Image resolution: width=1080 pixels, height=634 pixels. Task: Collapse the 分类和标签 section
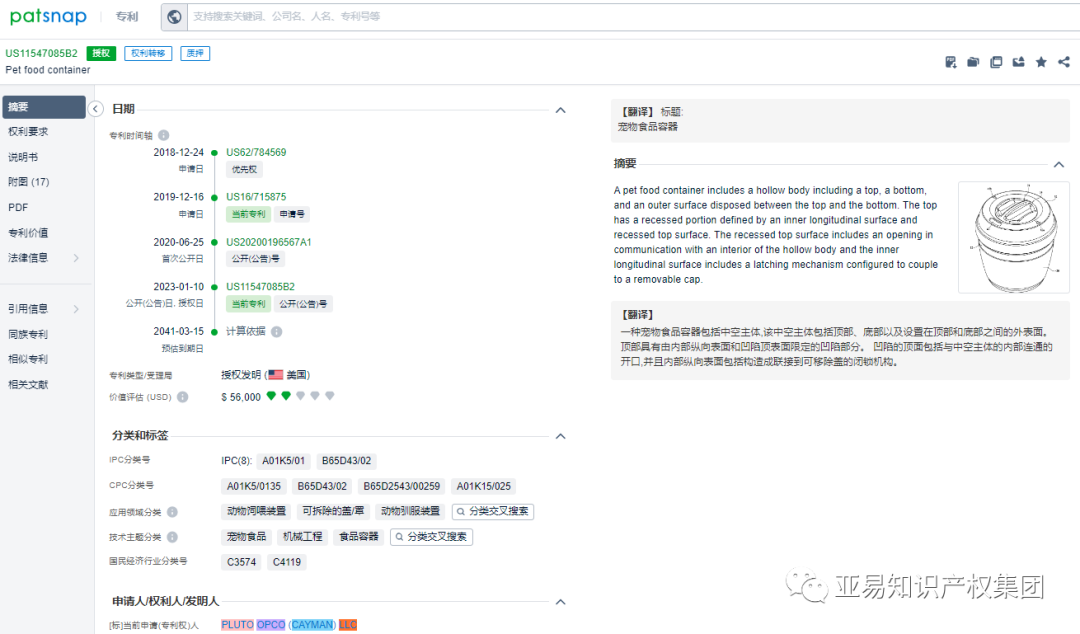point(561,435)
